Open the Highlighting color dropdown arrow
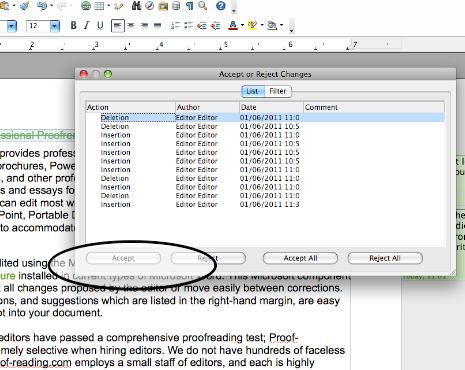The height and width of the screenshot is (370, 465). tap(262, 25)
